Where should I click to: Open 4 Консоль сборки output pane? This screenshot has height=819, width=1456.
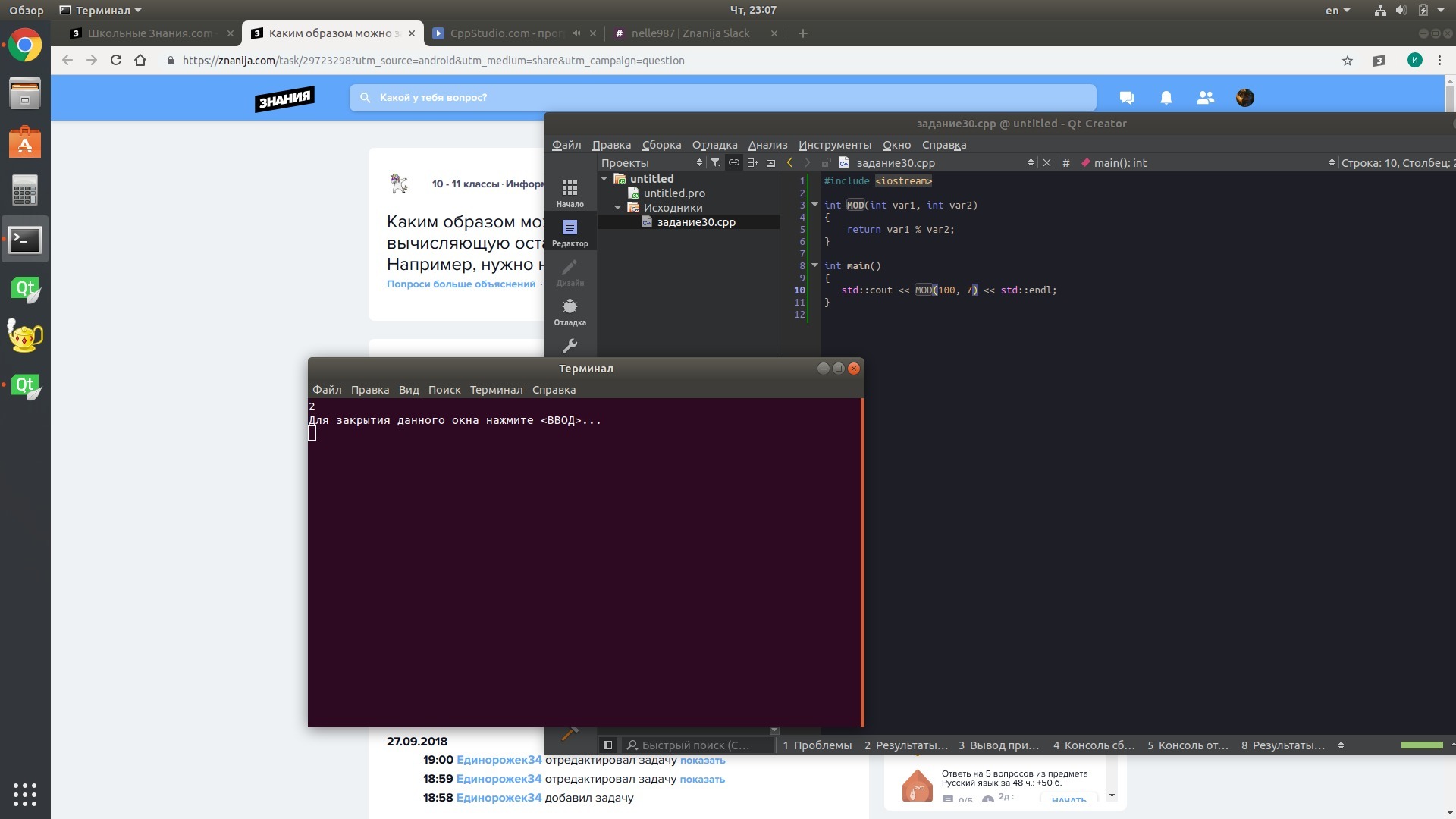pyautogui.click(x=1094, y=745)
